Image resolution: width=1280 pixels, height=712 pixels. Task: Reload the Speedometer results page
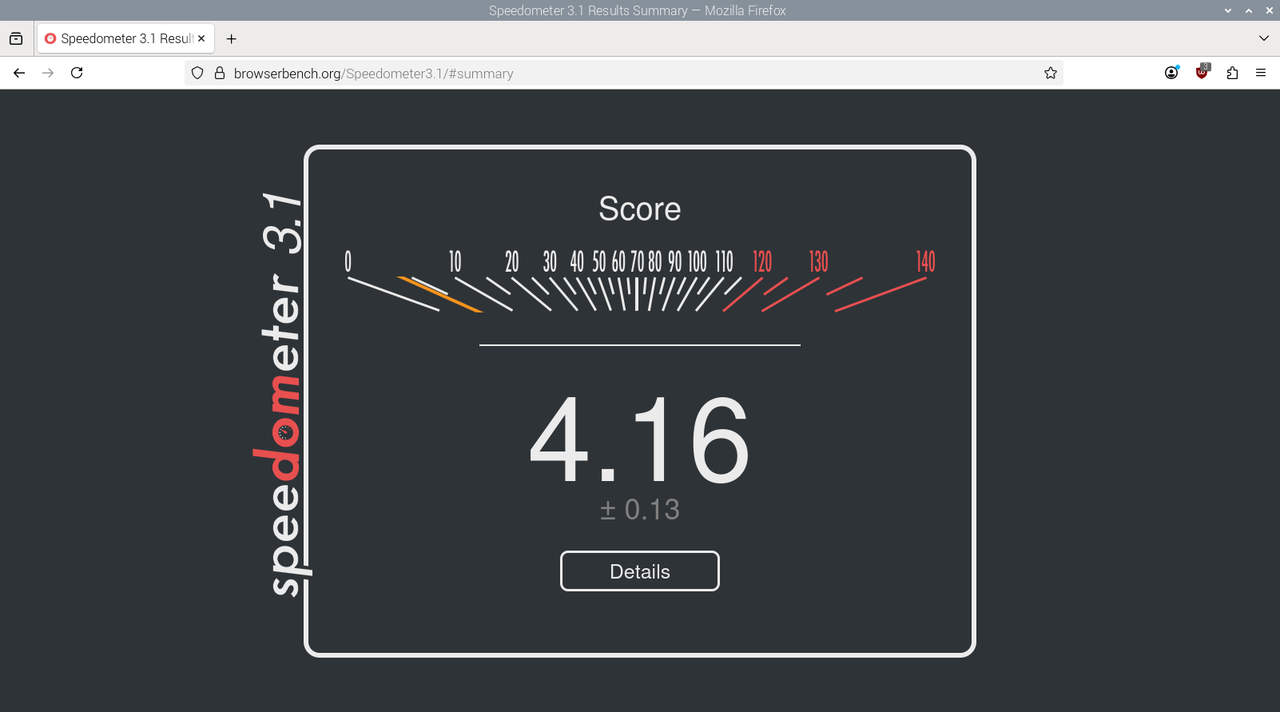[x=77, y=73]
